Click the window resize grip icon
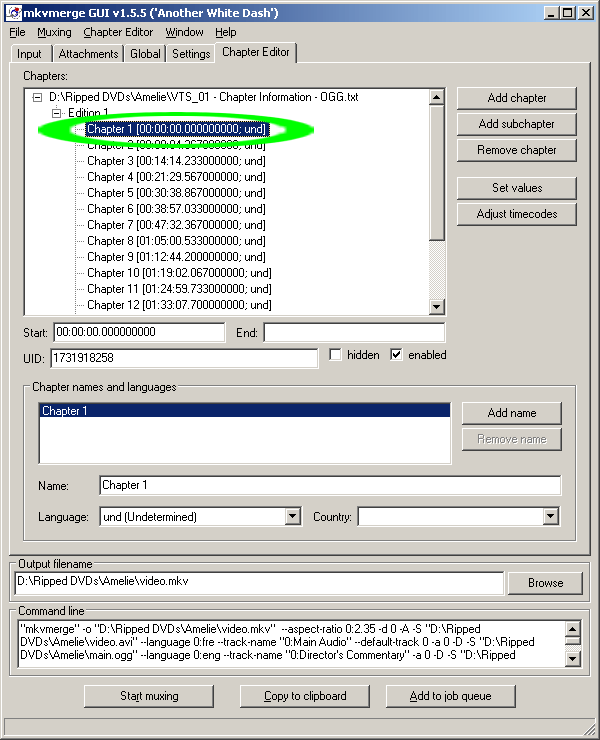The width and height of the screenshot is (600, 740). [x=588, y=728]
